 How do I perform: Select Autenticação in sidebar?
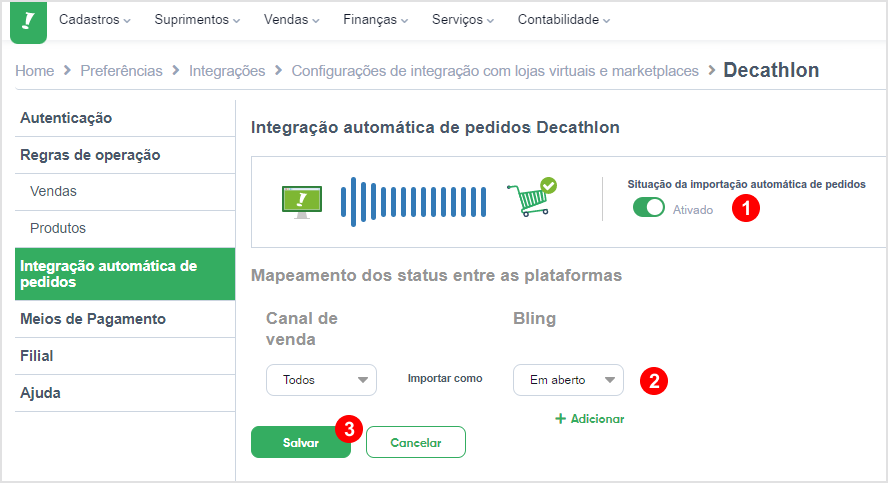(125, 118)
